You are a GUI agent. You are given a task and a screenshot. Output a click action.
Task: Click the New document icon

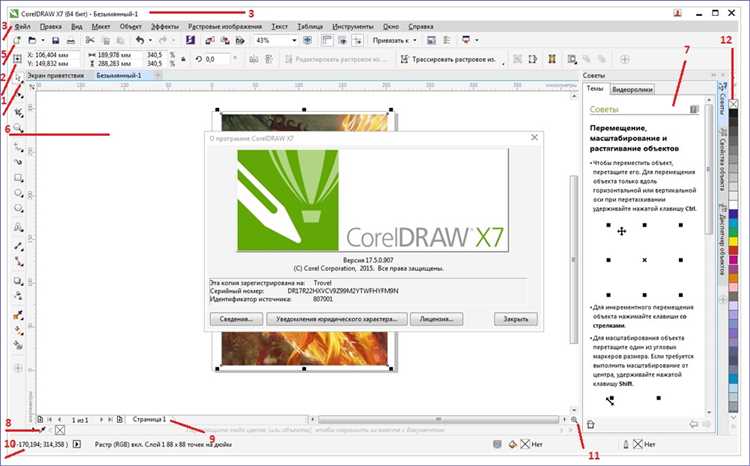17,41
